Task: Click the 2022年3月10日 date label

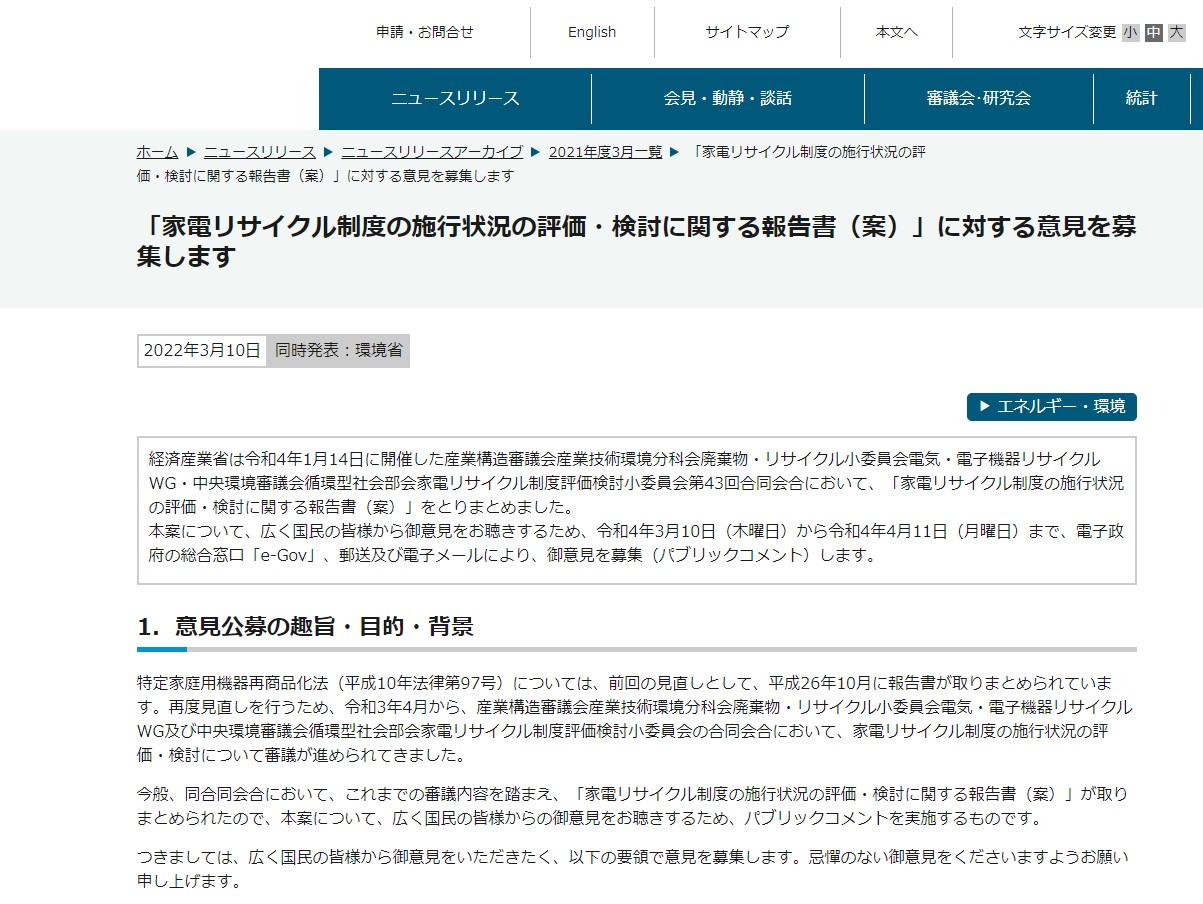Action: [202, 351]
